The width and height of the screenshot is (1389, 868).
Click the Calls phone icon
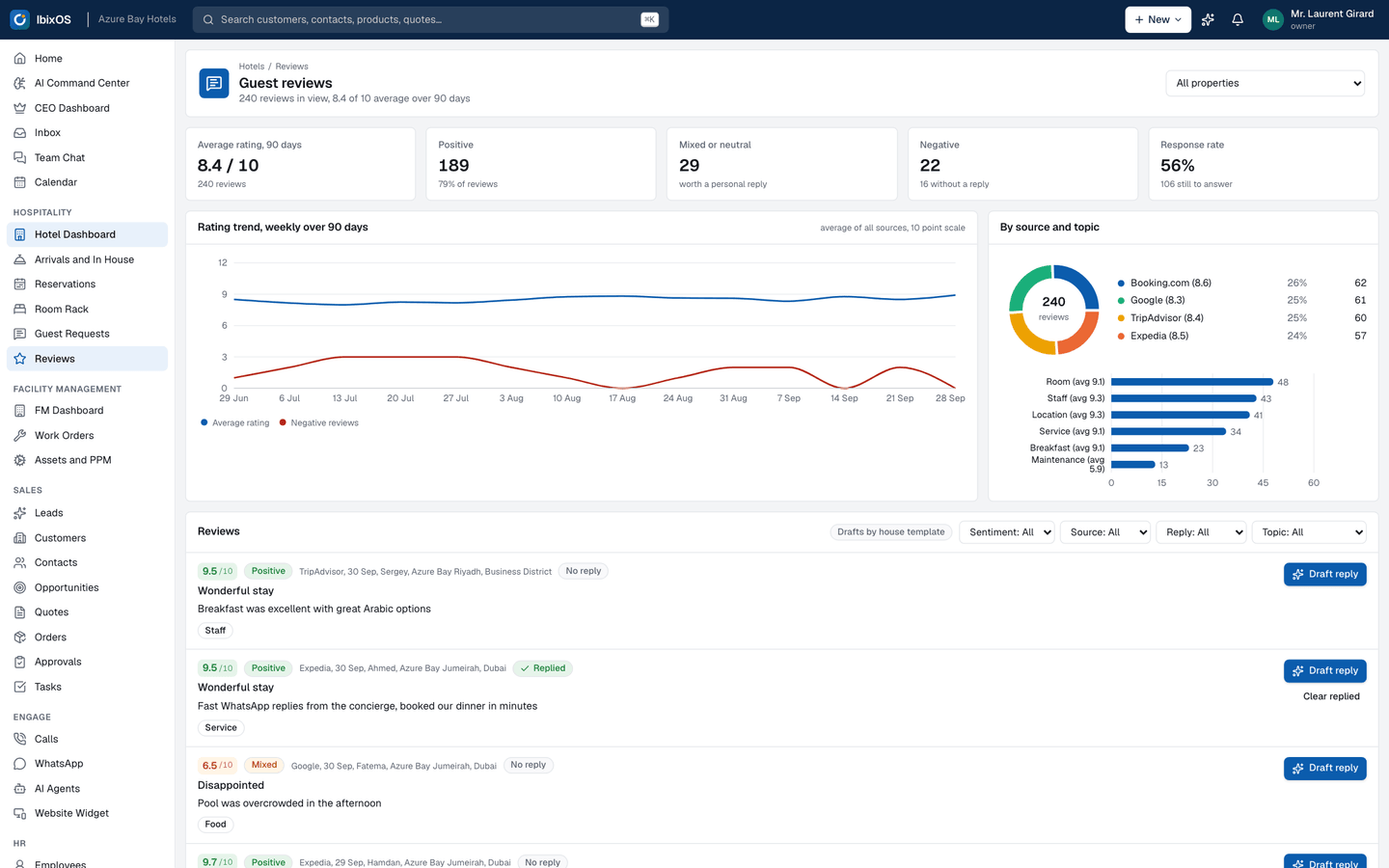tap(20, 739)
